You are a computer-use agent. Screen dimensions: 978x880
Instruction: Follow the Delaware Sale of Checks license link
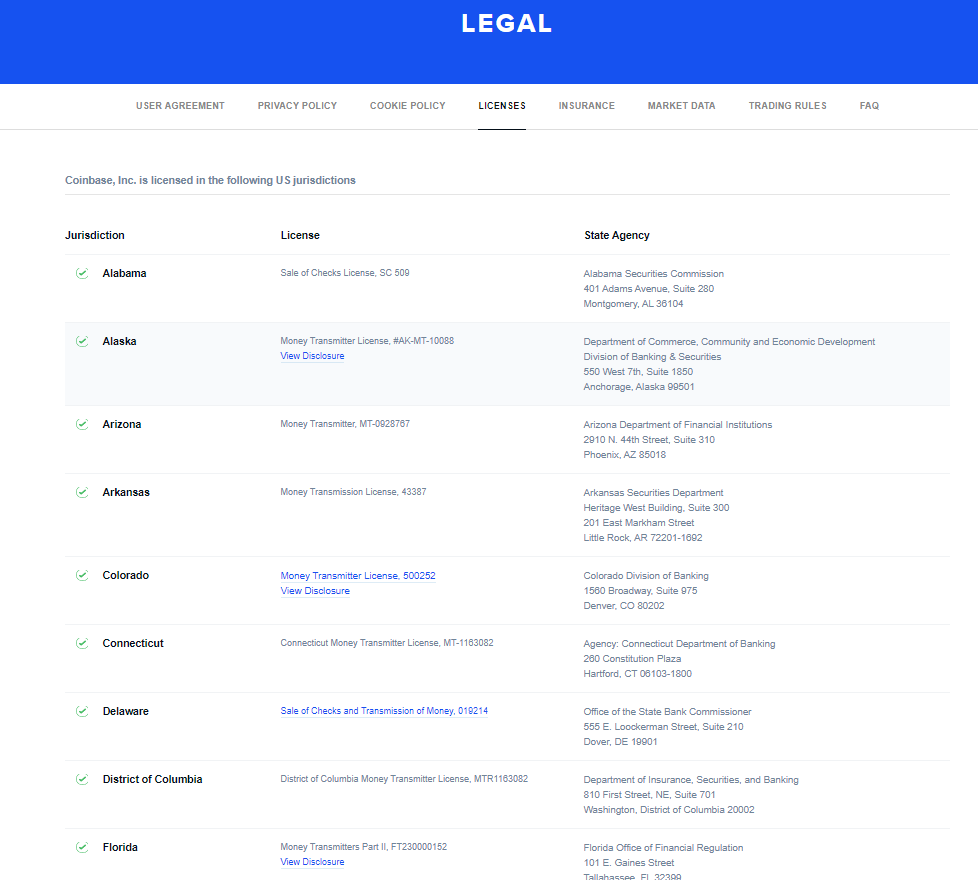[384, 711]
